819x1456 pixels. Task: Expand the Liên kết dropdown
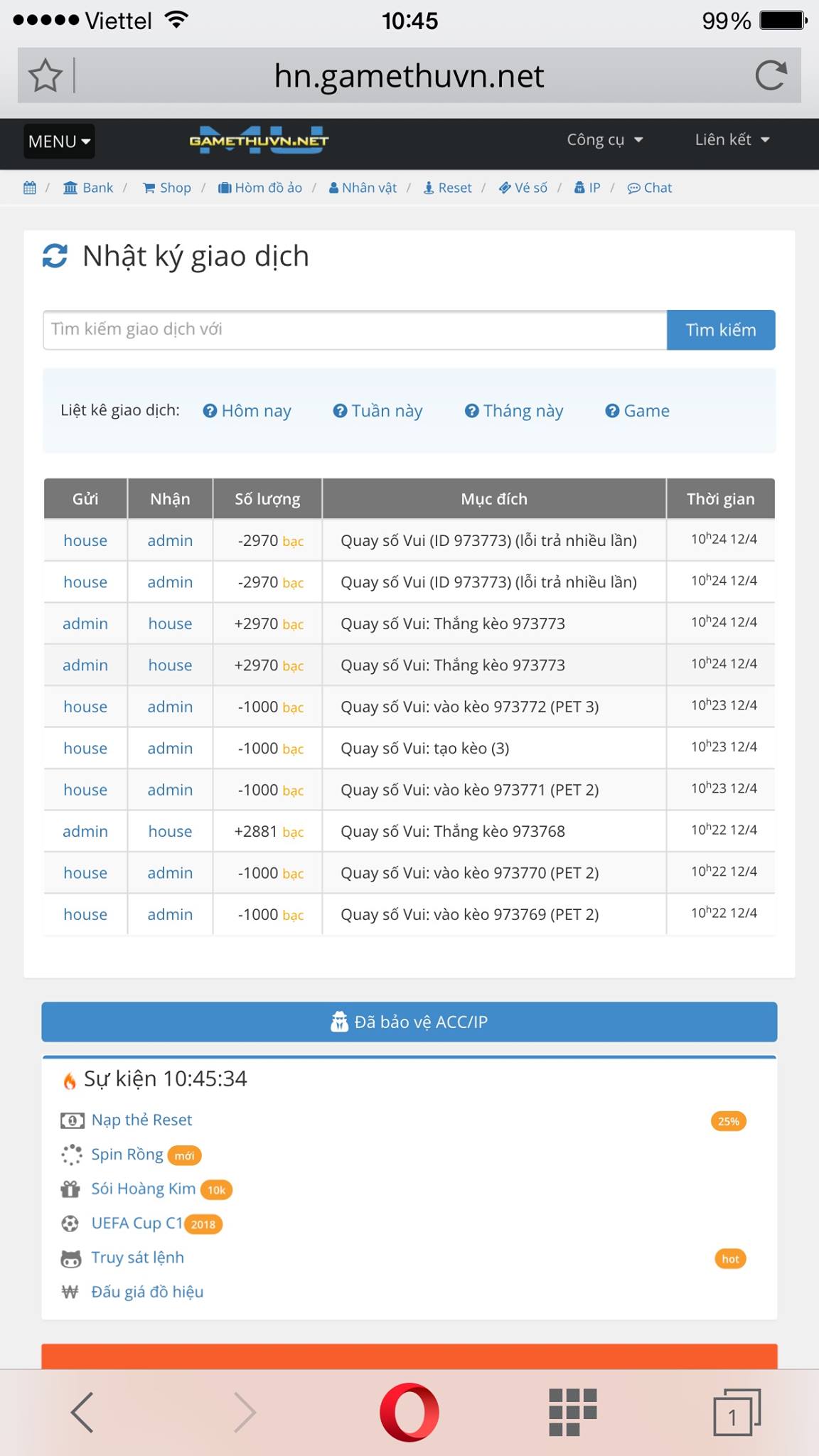click(x=732, y=140)
